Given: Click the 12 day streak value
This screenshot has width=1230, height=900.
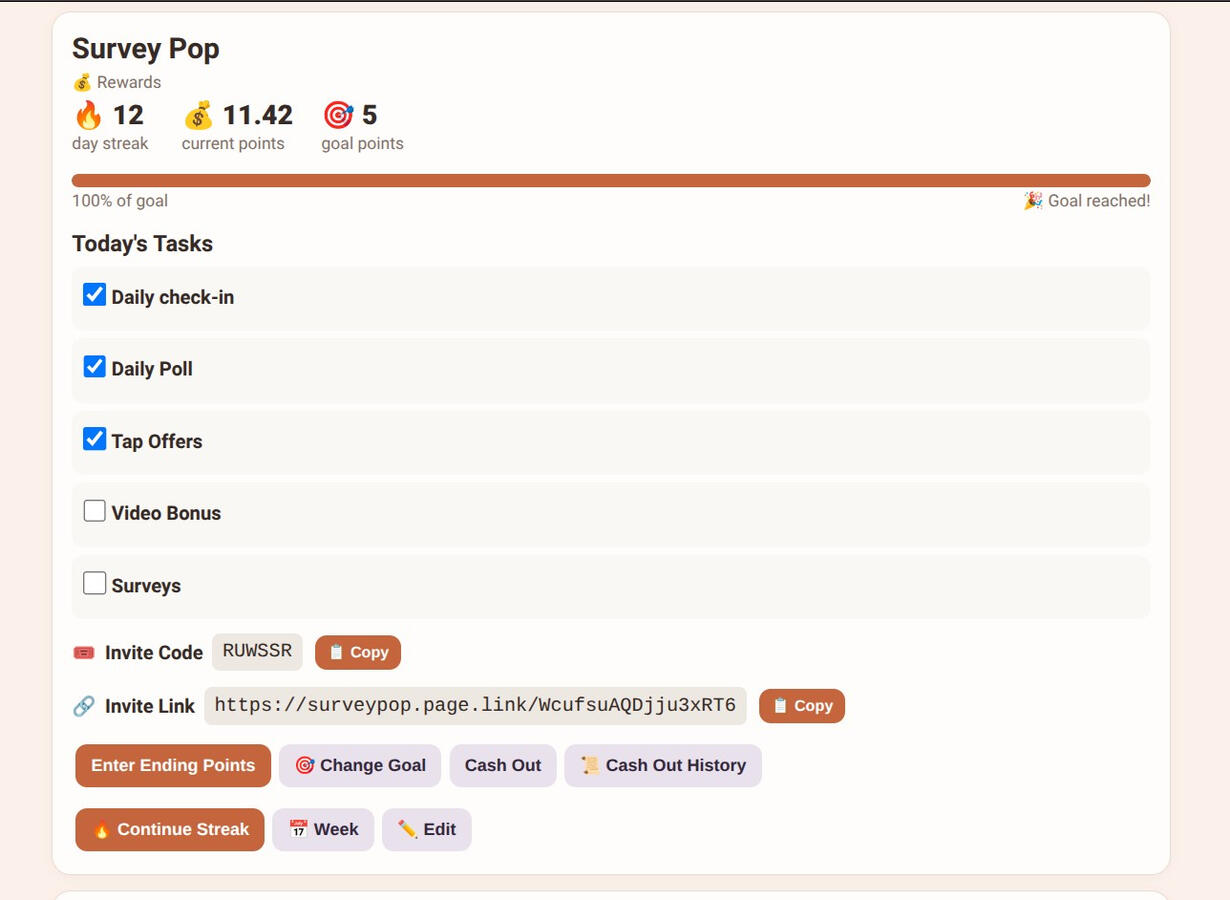Looking at the screenshot, I should tap(128, 116).
